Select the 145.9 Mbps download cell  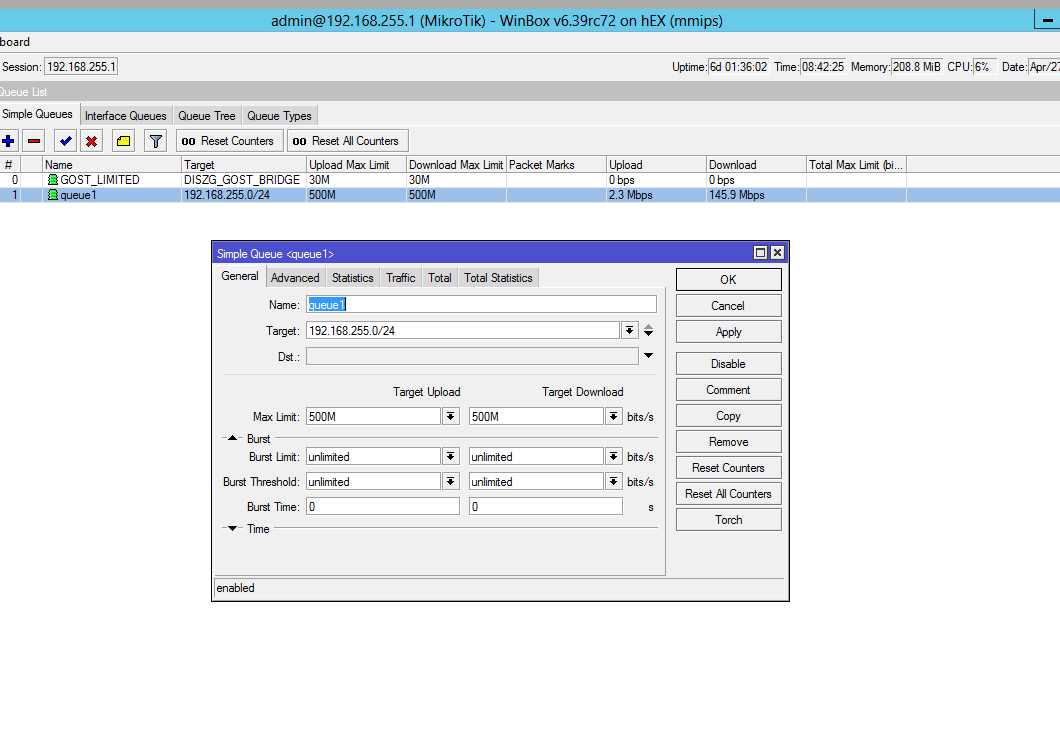pos(756,195)
